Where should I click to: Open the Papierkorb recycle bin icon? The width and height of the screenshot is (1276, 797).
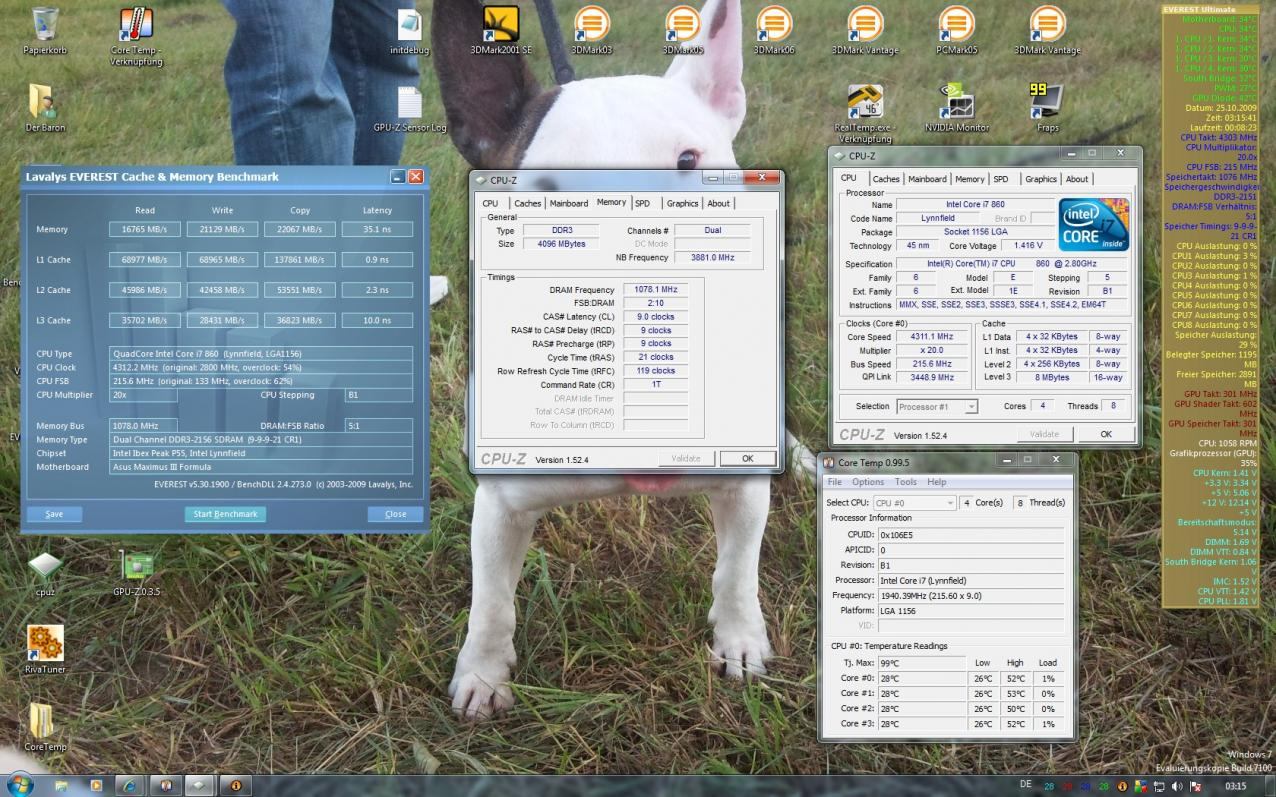coord(44,30)
